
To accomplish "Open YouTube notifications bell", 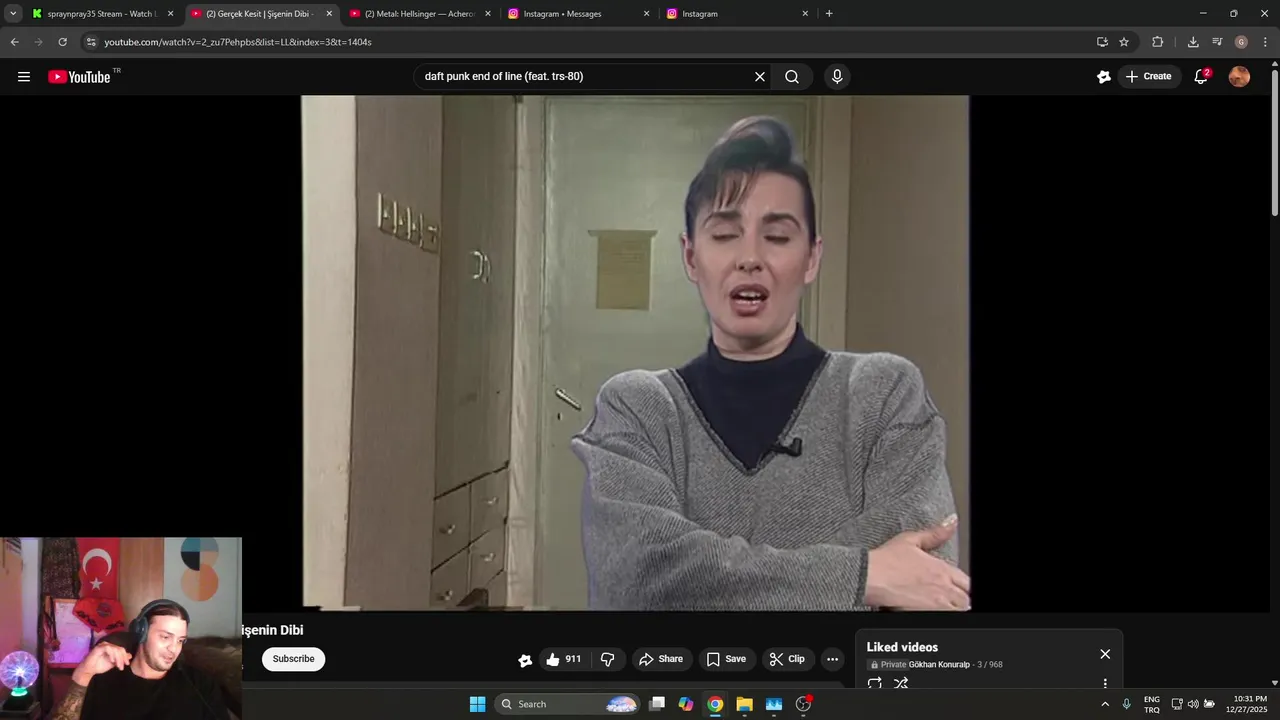I will point(1201,77).
